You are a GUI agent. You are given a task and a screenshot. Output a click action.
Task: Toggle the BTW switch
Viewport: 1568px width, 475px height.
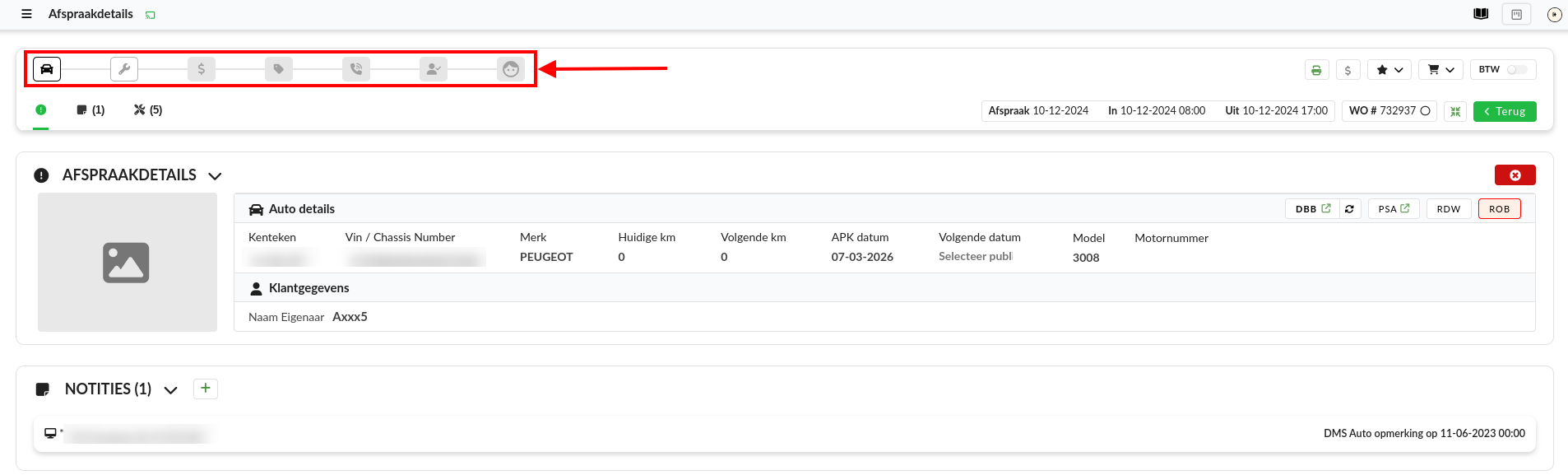(1516, 70)
